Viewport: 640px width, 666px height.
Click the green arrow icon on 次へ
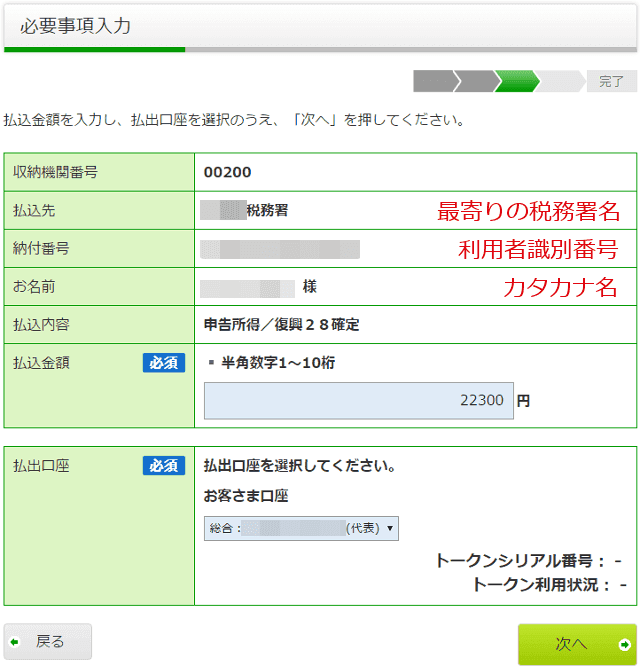coord(624,645)
